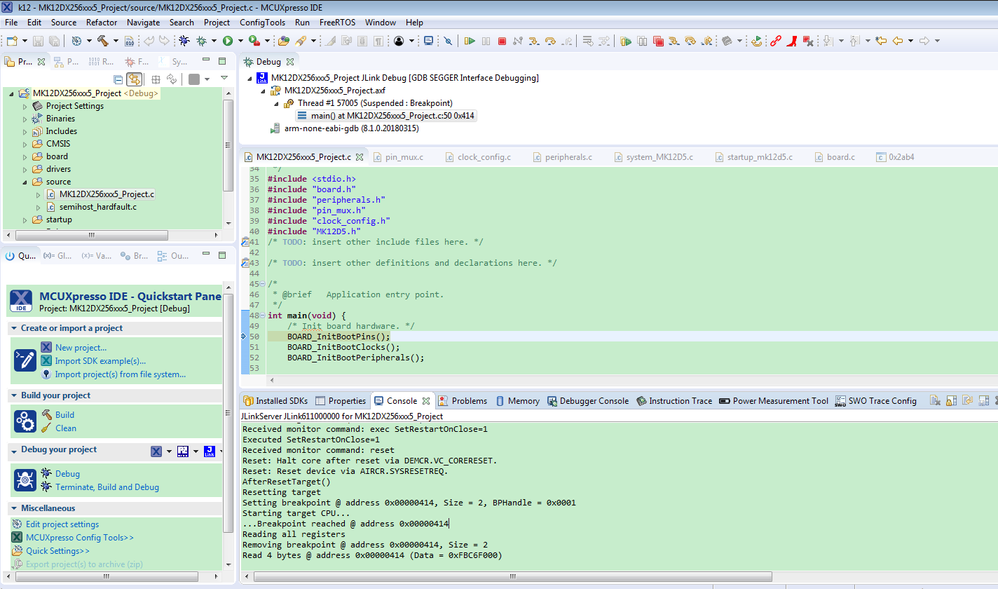
Task: Click the Terminate all debug sessions icon
Action: point(658,41)
